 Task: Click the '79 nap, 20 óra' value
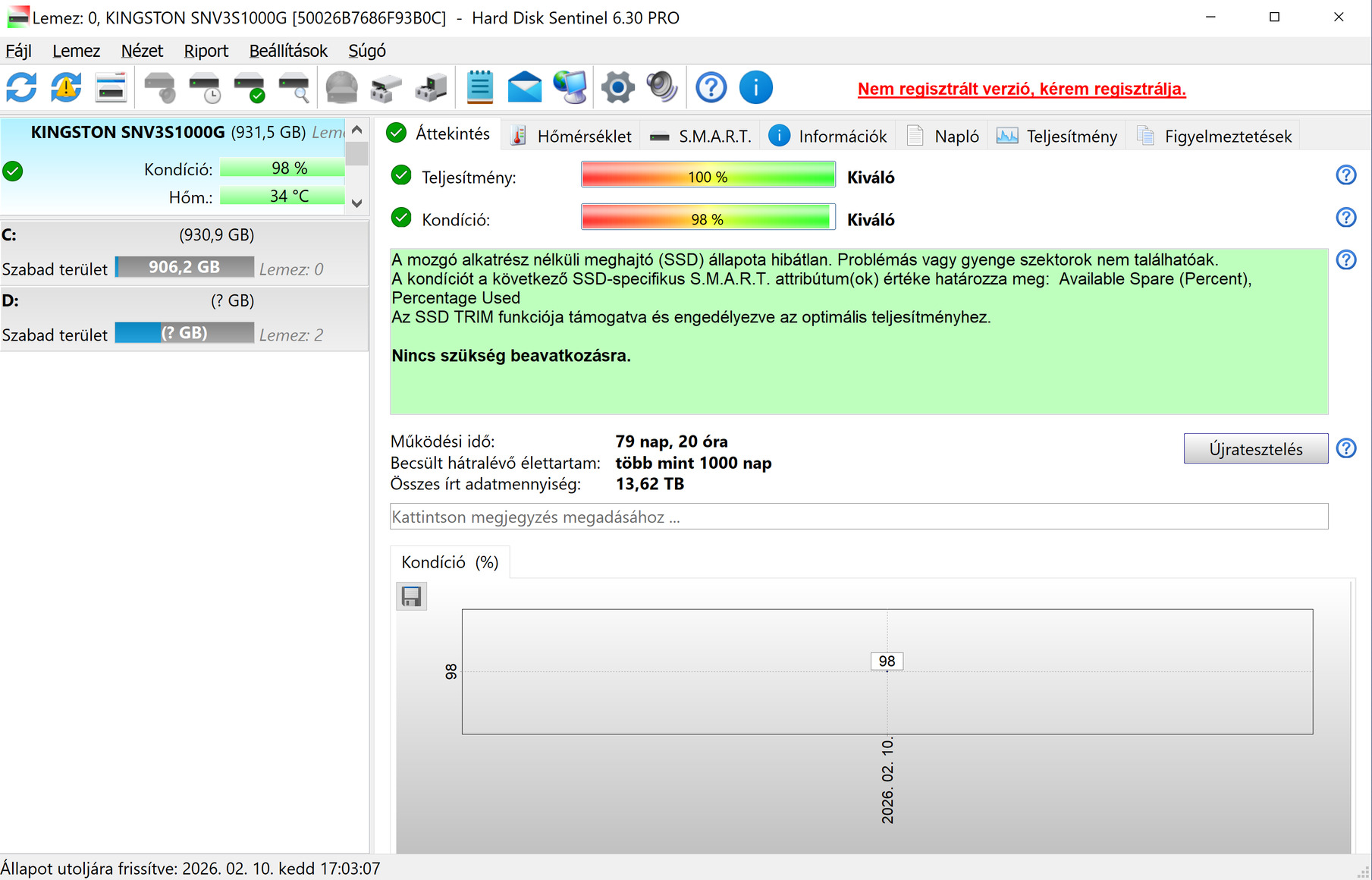(671, 442)
